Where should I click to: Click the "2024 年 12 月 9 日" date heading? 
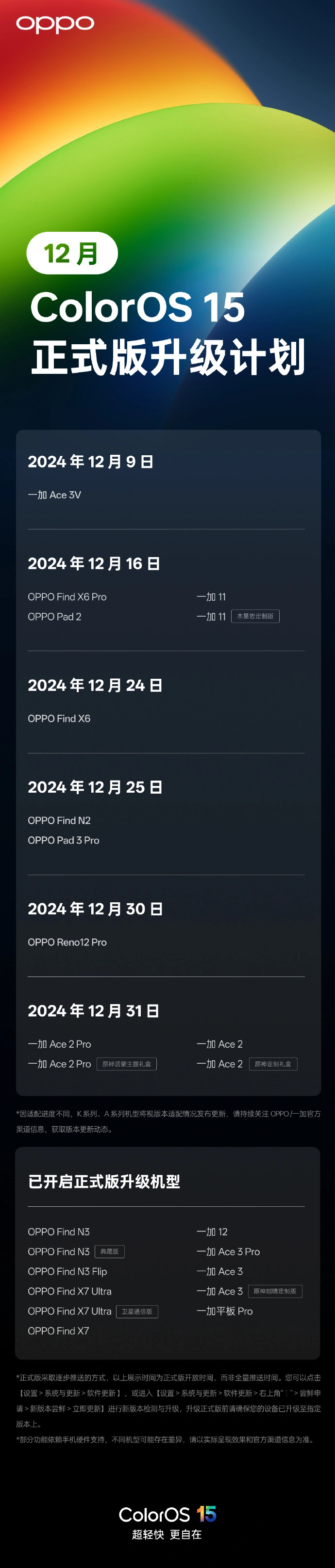pyautogui.click(x=90, y=462)
